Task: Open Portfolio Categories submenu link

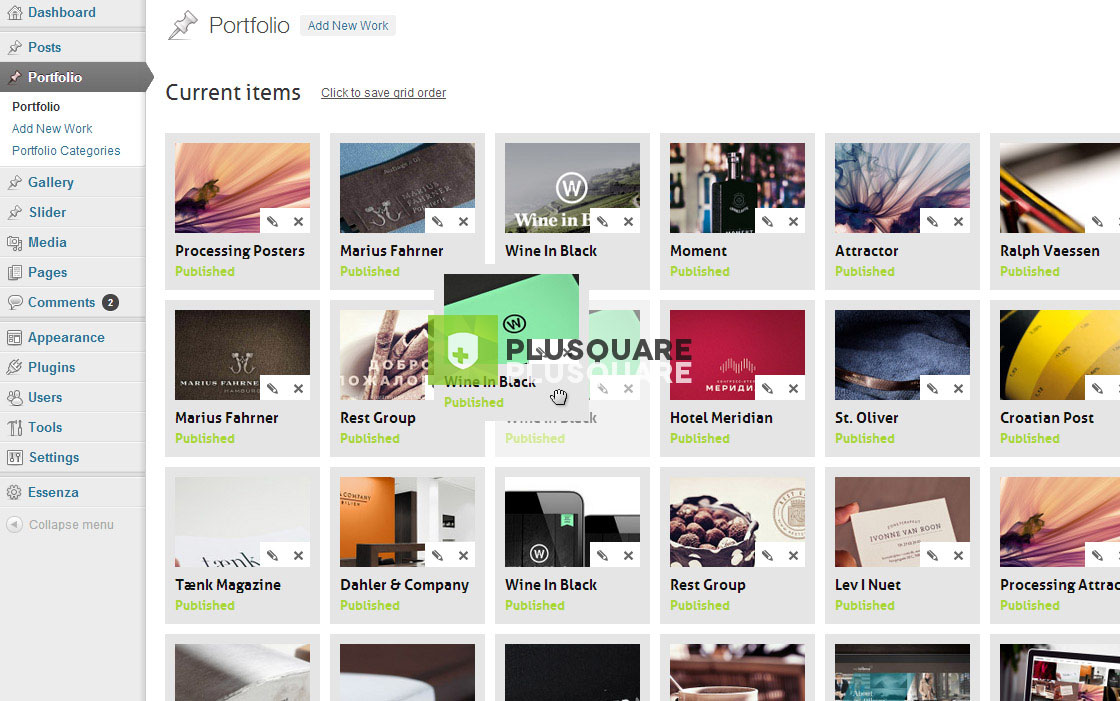Action: [x=66, y=150]
